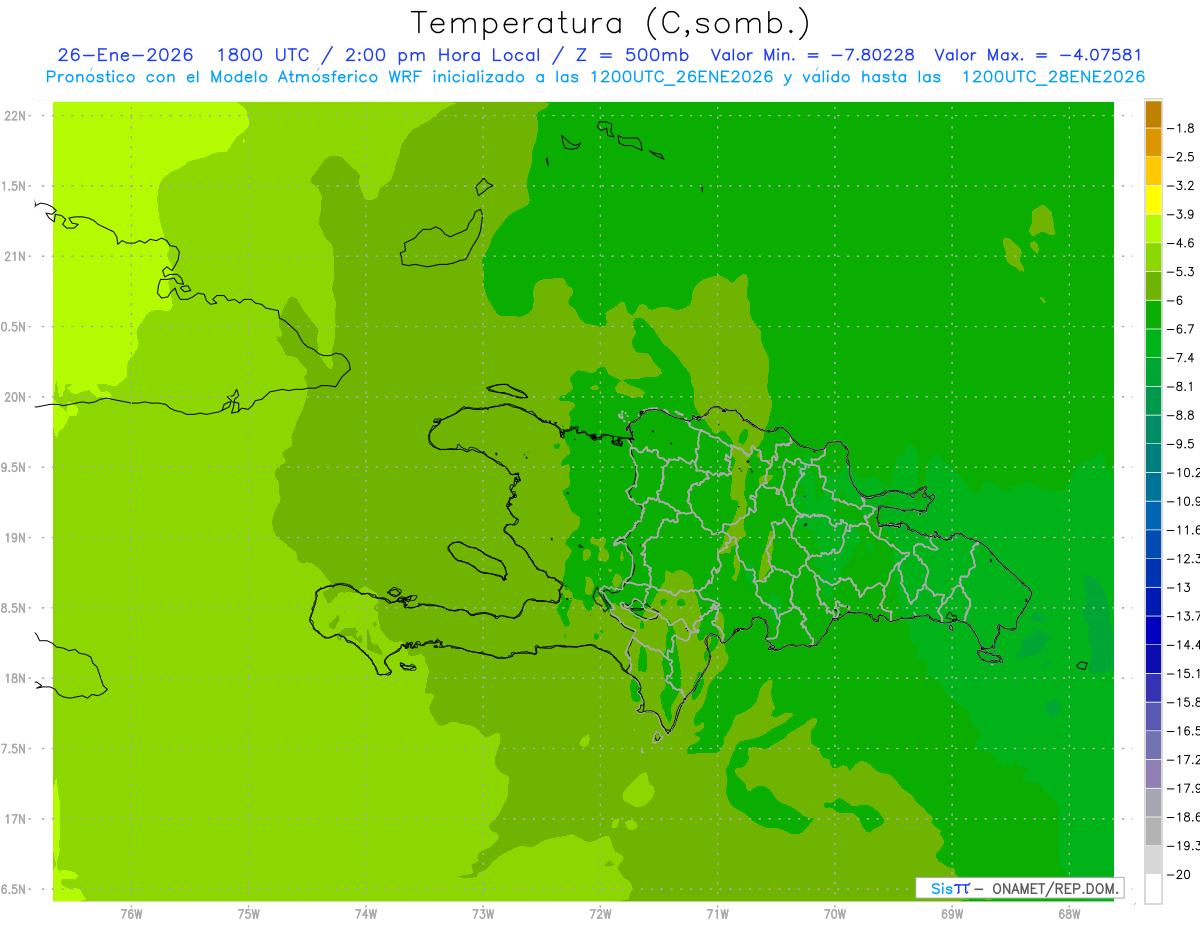1200x927 pixels.
Task: Click the '72W' longitude label
Action: point(600,913)
